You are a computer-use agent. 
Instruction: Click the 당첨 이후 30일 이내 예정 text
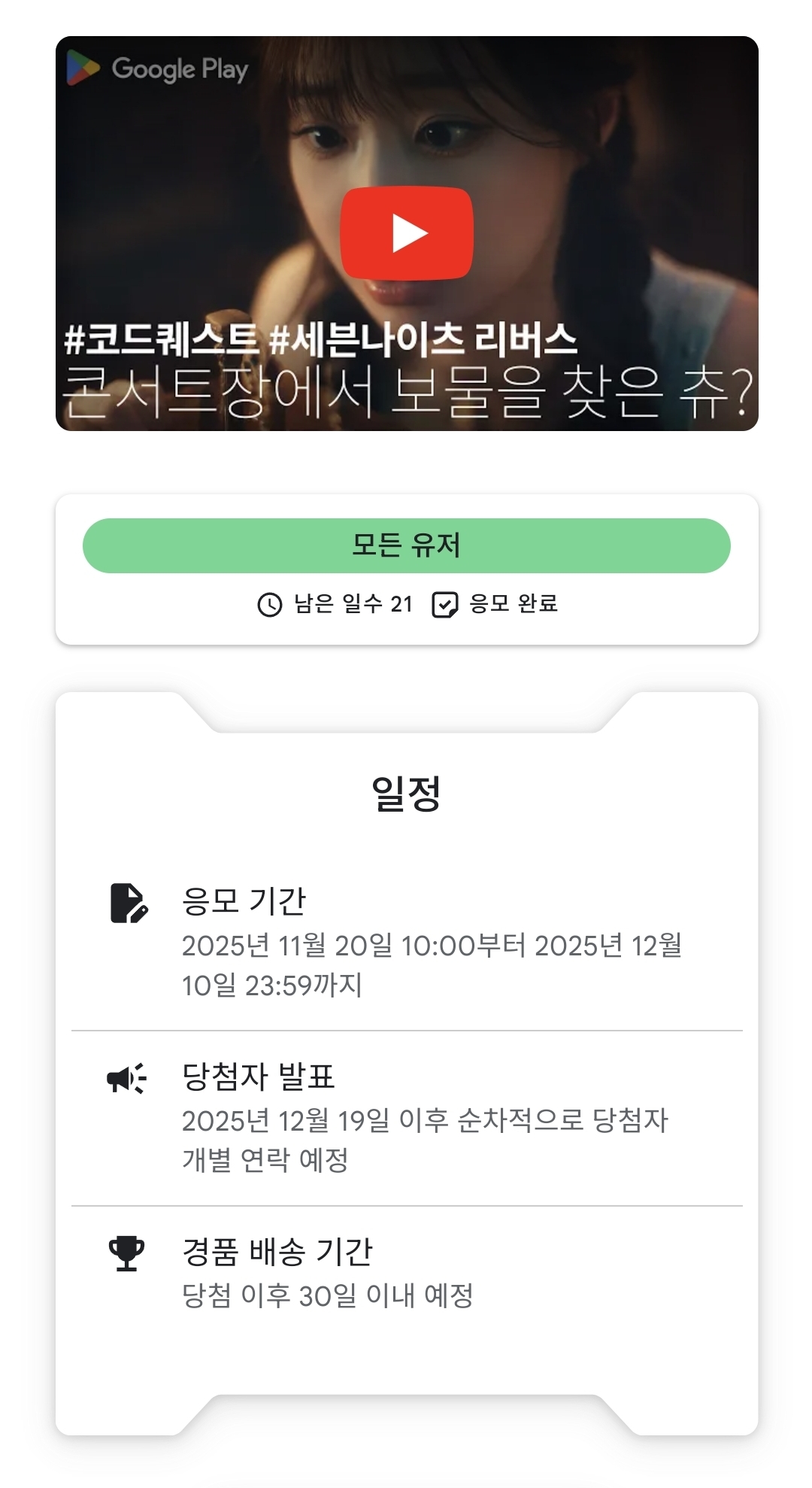click(x=327, y=1295)
